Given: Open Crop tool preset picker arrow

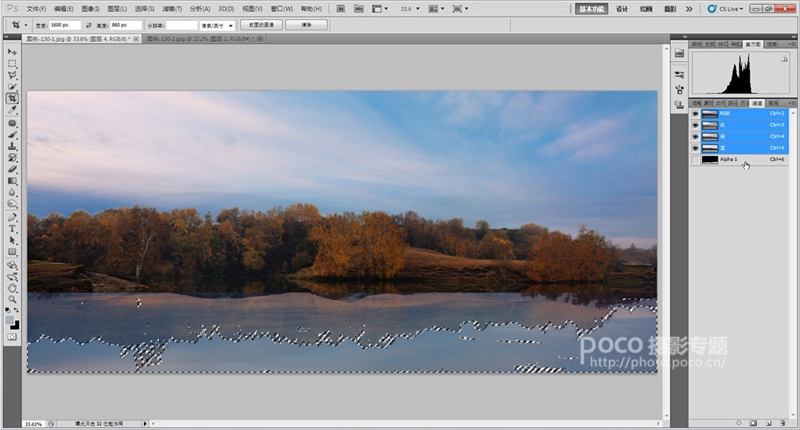Looking at the screenshot, I should 26,25.
